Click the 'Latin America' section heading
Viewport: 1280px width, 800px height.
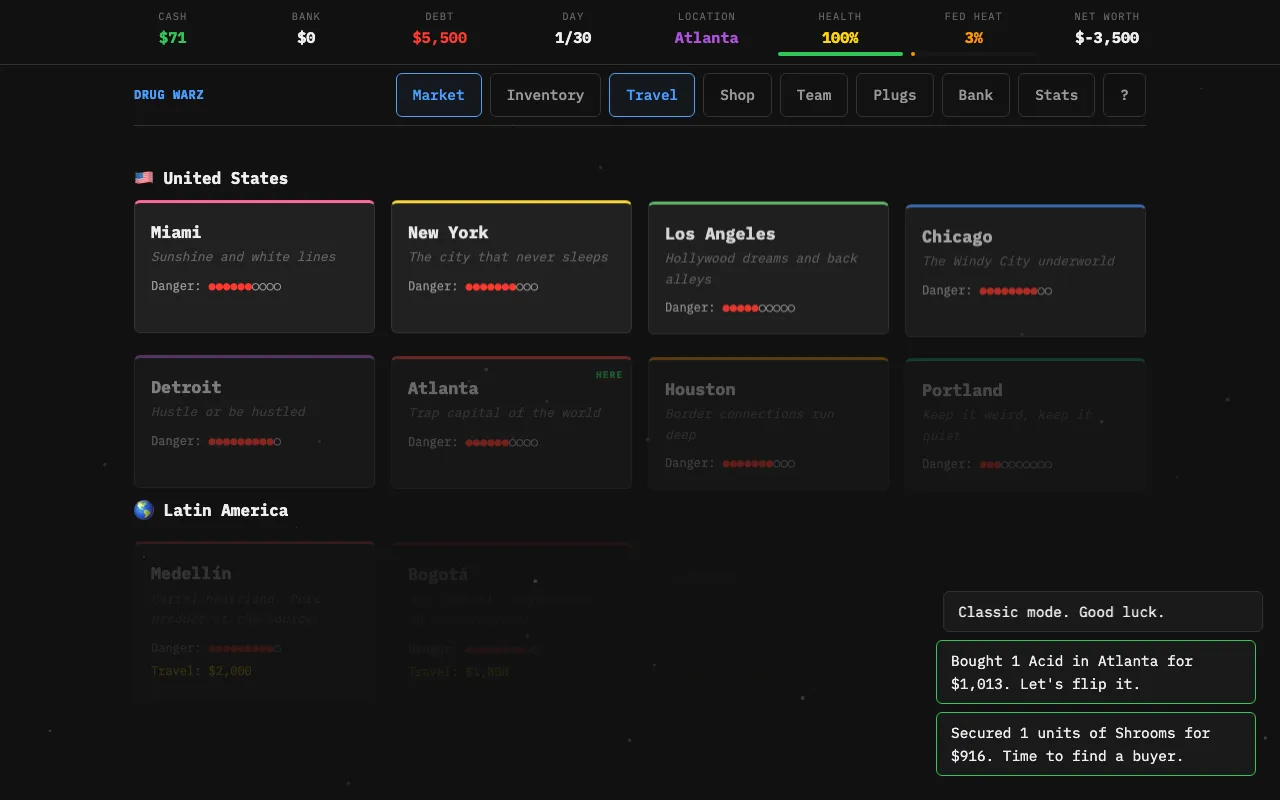point(225,510)
